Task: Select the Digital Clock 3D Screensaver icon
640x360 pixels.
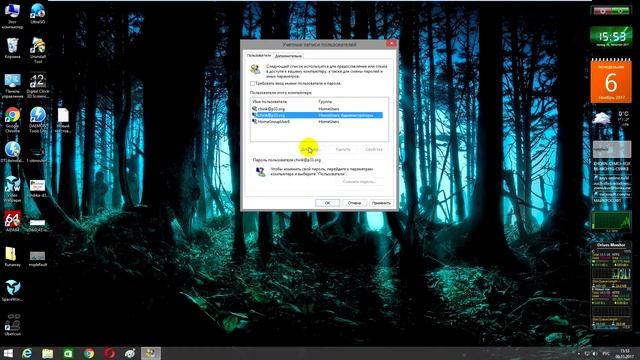Action: [x=38, y=86]
